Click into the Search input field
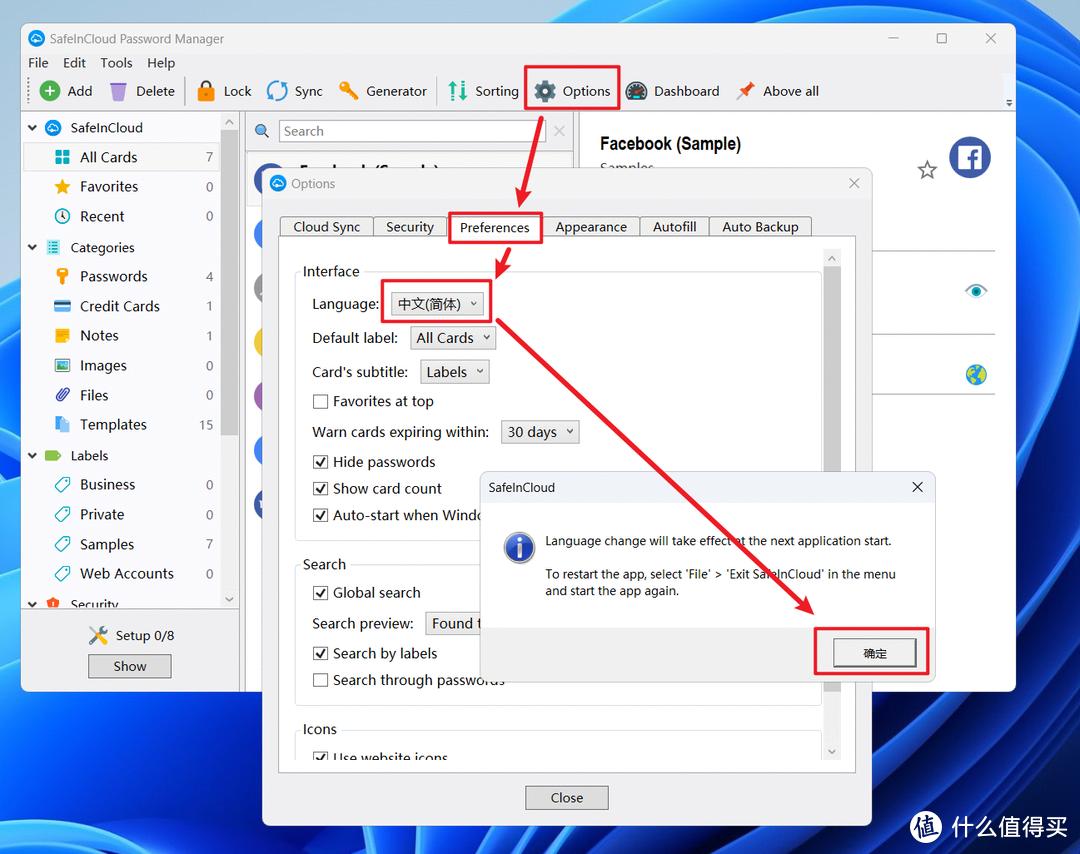Image resolution: width=1080 pixels, height=854 pixels. [x=410, y=131]
